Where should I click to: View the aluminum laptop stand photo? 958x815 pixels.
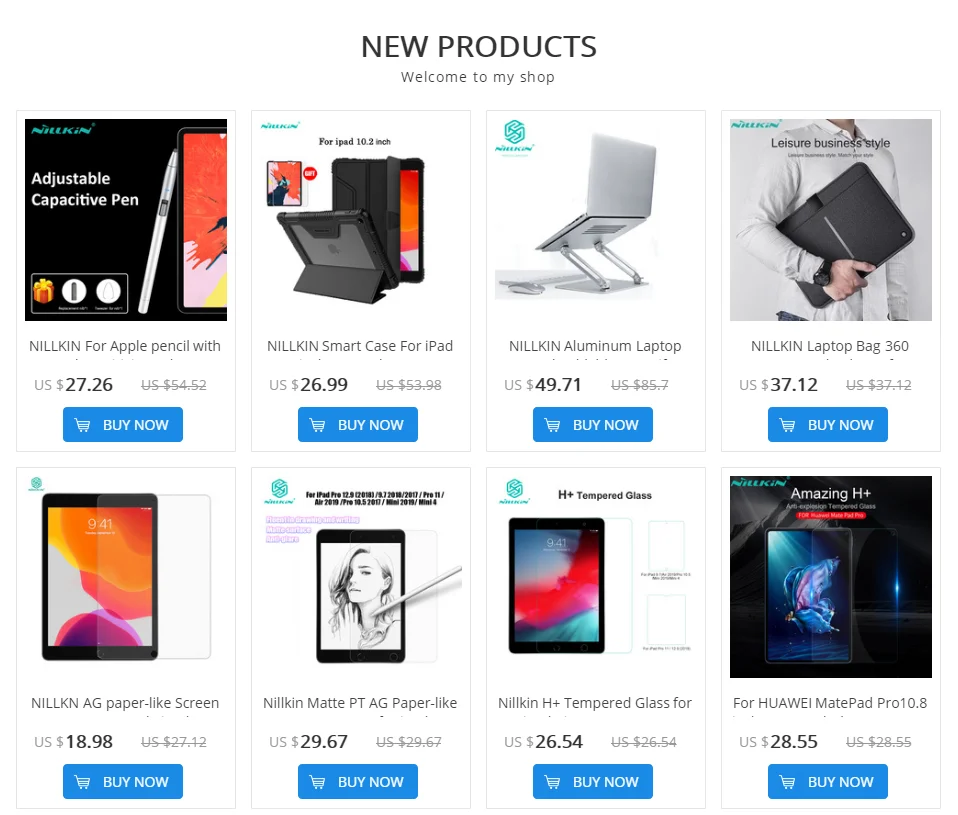[x=596, y=220]
